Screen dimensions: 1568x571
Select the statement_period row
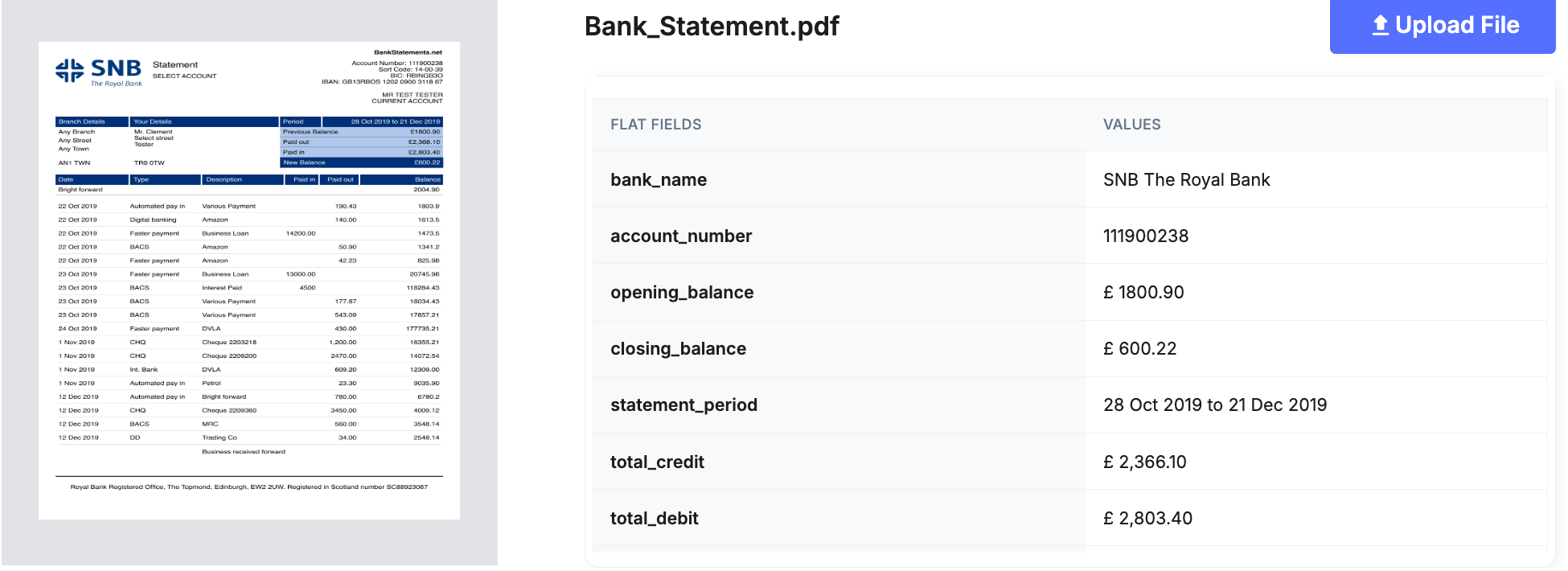684,405
